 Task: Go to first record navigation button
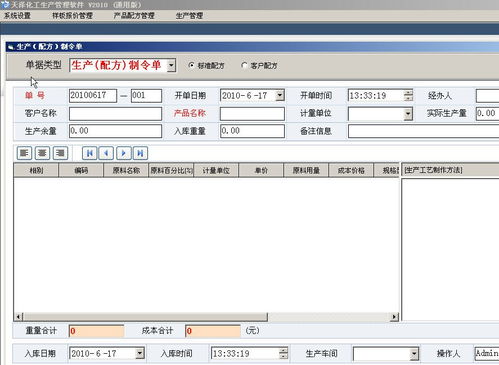(x=89, y=153)
